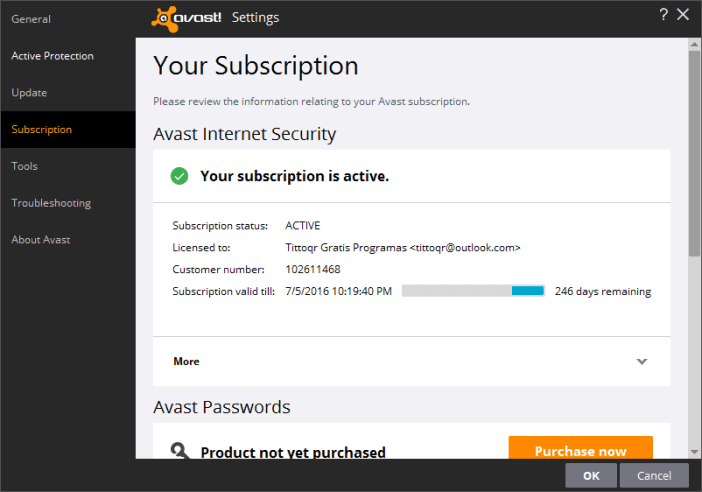Open the About Avast section

[41, 240]
